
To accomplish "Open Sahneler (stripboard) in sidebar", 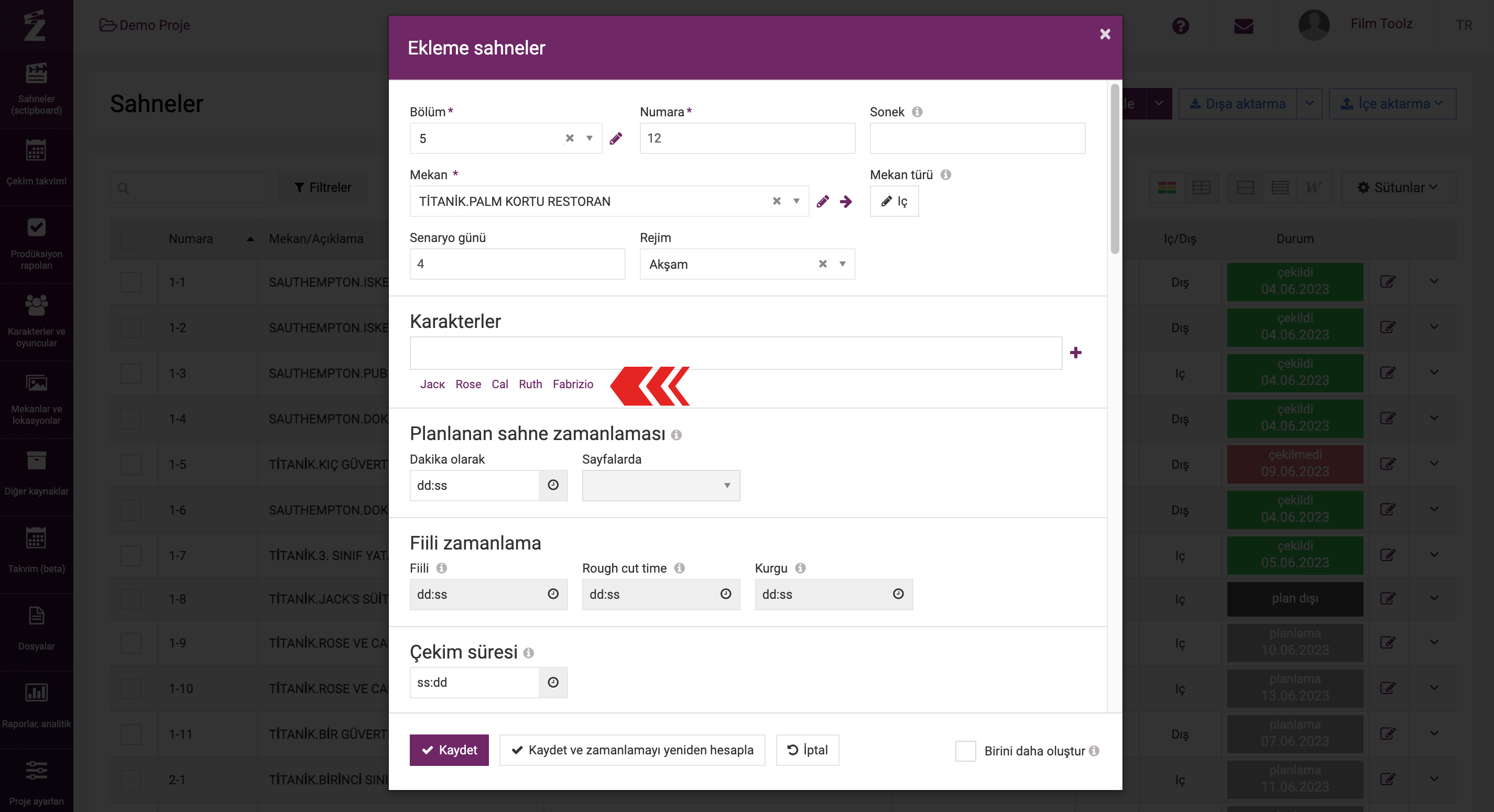I will (x=37, y=89).
